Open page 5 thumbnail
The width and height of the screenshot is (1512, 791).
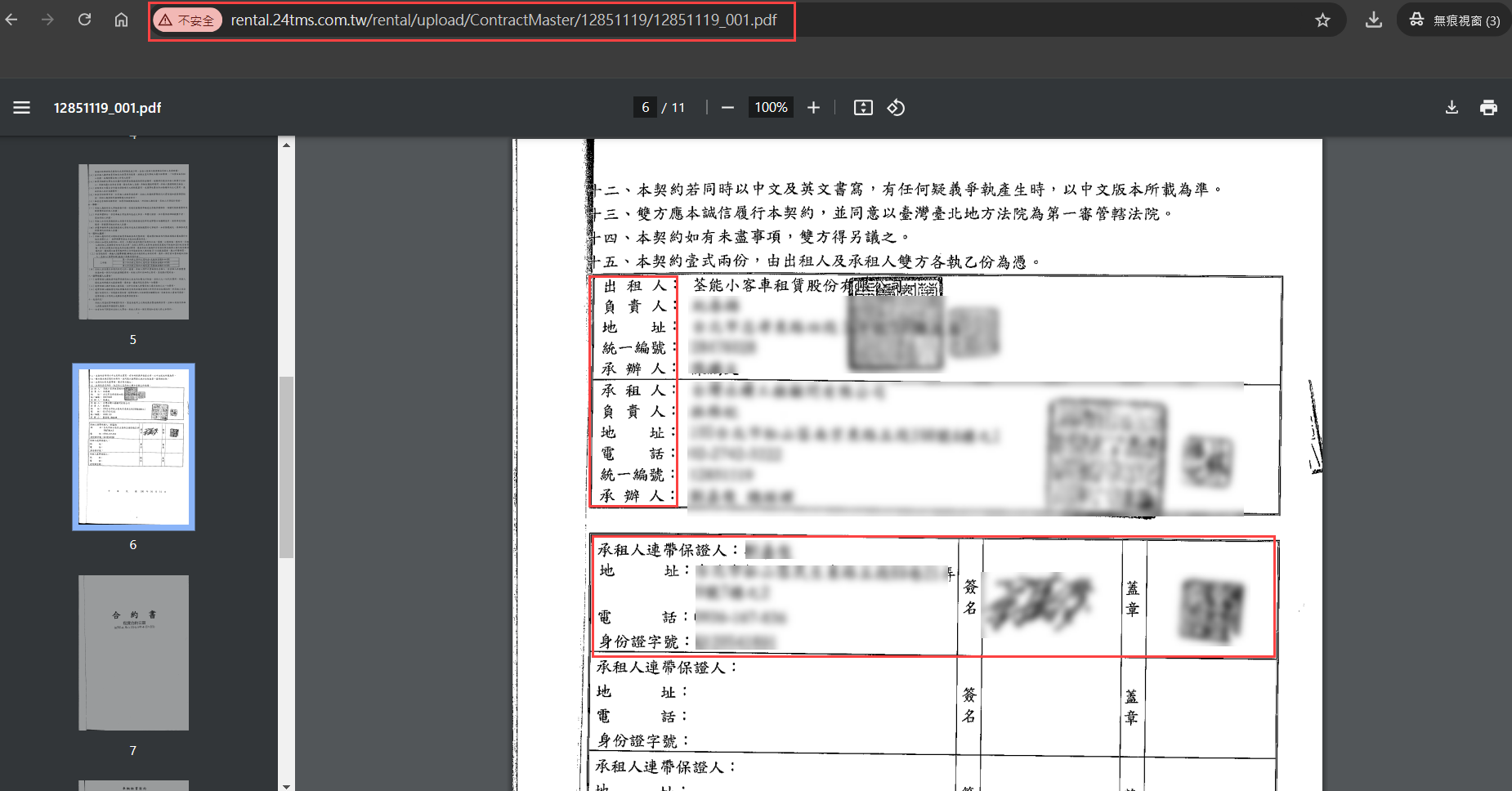[x=133, y=242]
